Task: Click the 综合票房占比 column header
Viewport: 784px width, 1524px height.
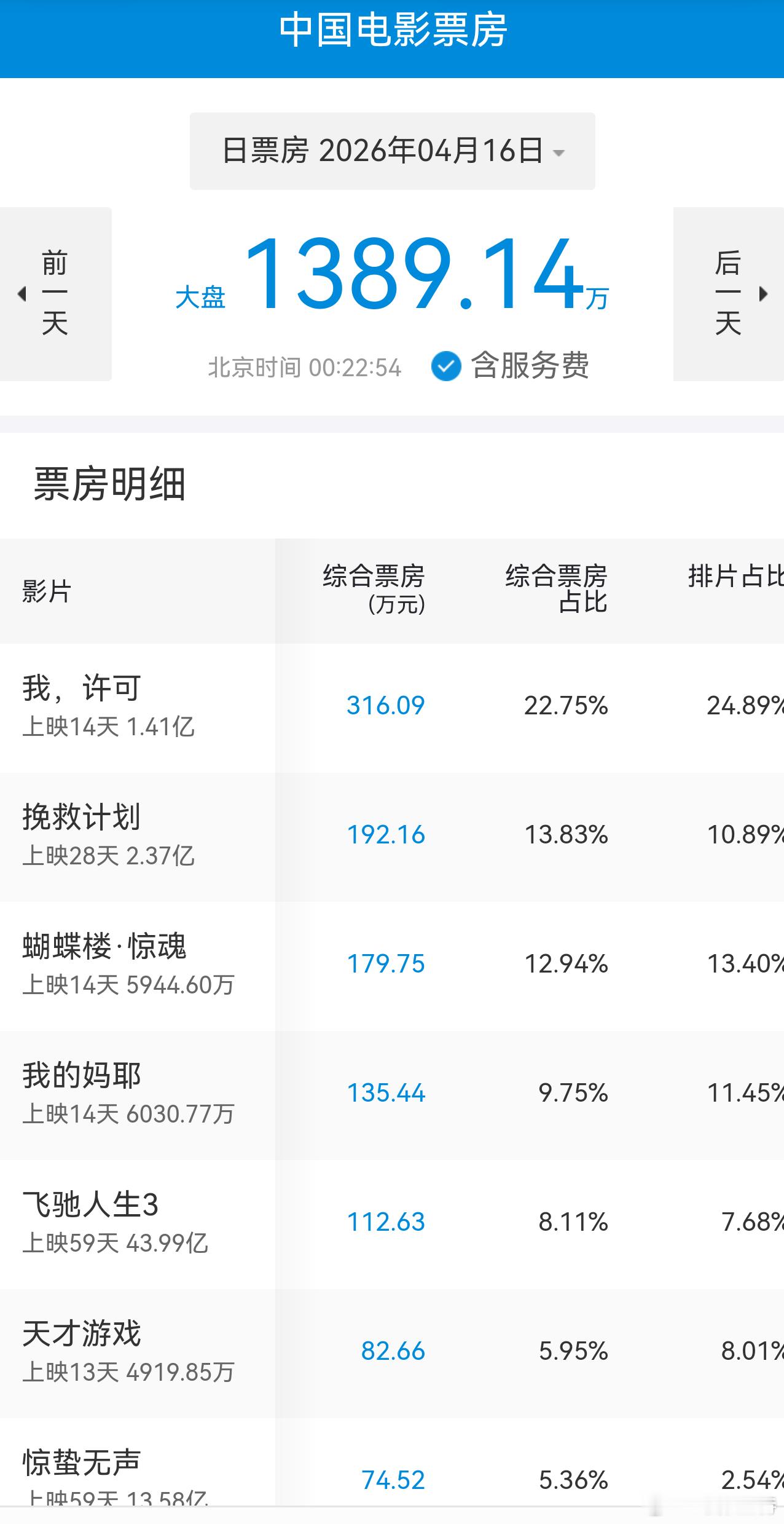Action: (557, 589)
